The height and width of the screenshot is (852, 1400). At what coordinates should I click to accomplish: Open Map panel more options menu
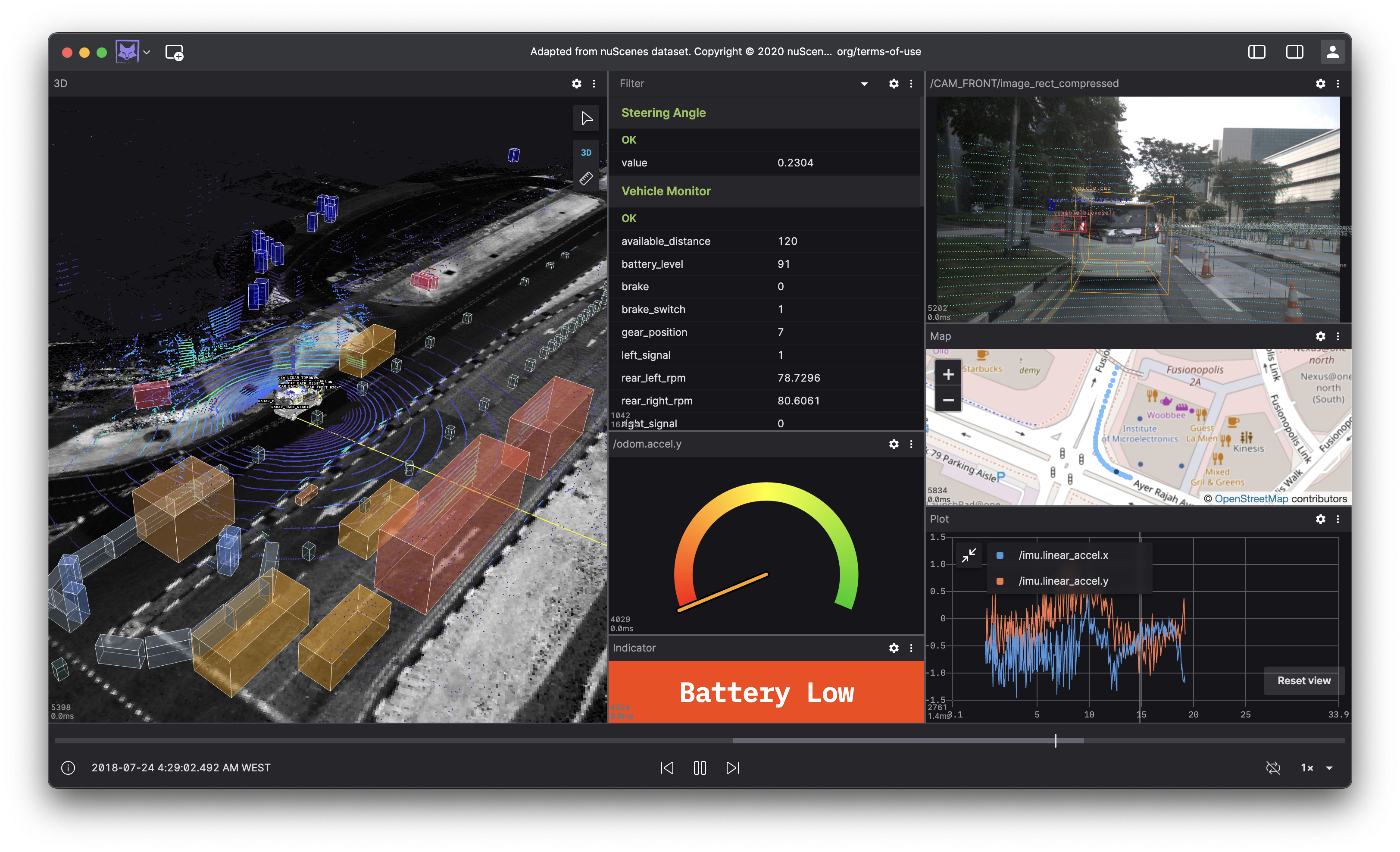[x=1337, y=336]
